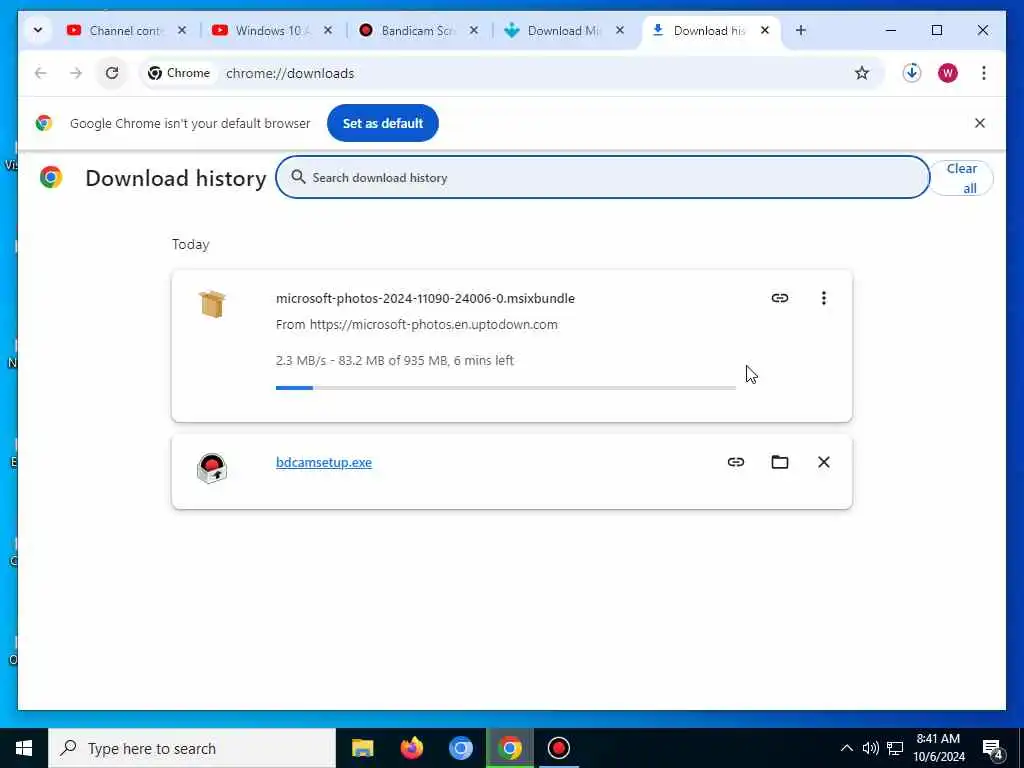
Task: Click the bdcamsetup.exe Bandicam installer icon
Action: point(212,468)
